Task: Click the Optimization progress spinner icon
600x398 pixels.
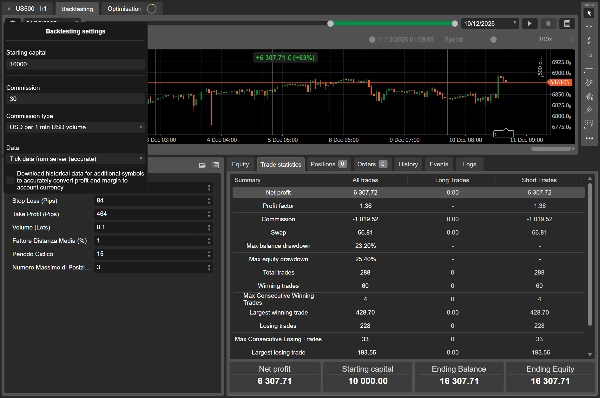Action: coord(152,8)
